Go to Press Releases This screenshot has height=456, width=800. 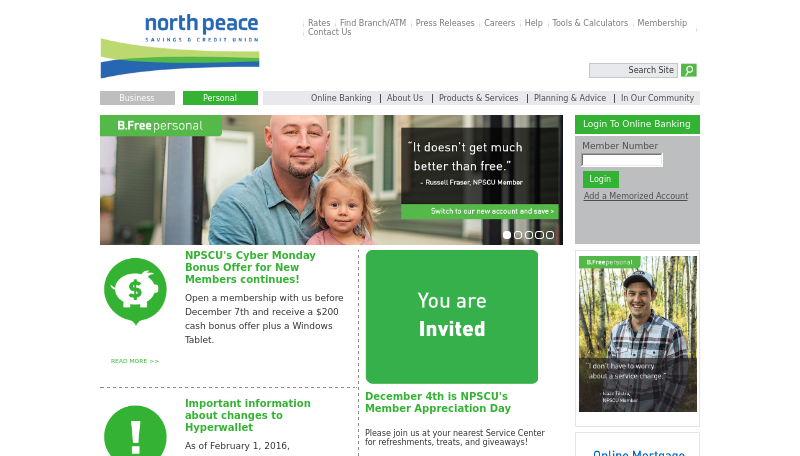coord(445,23)
